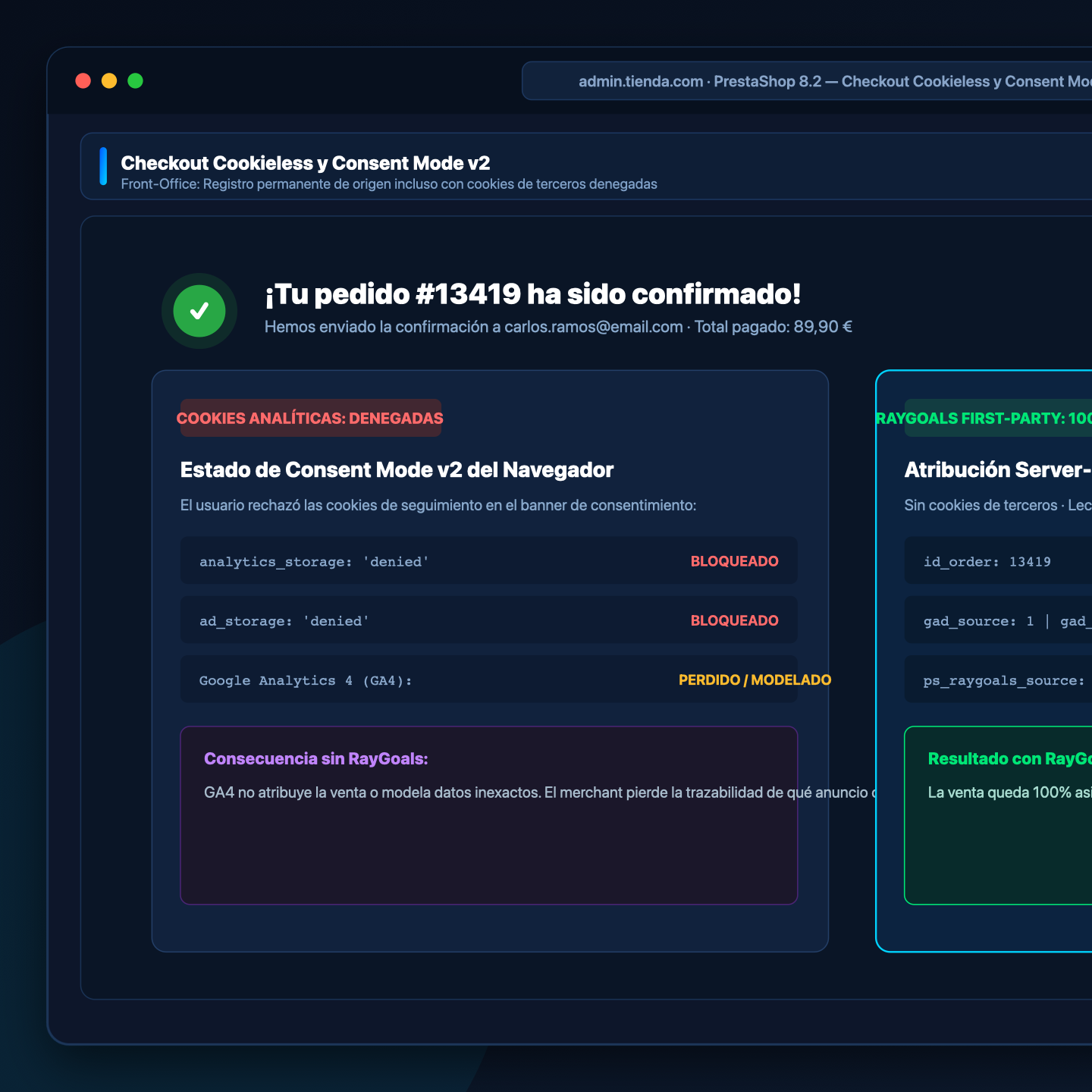
Task: Click the ad_storage: 'denied' code row
Action: [489, 620]
